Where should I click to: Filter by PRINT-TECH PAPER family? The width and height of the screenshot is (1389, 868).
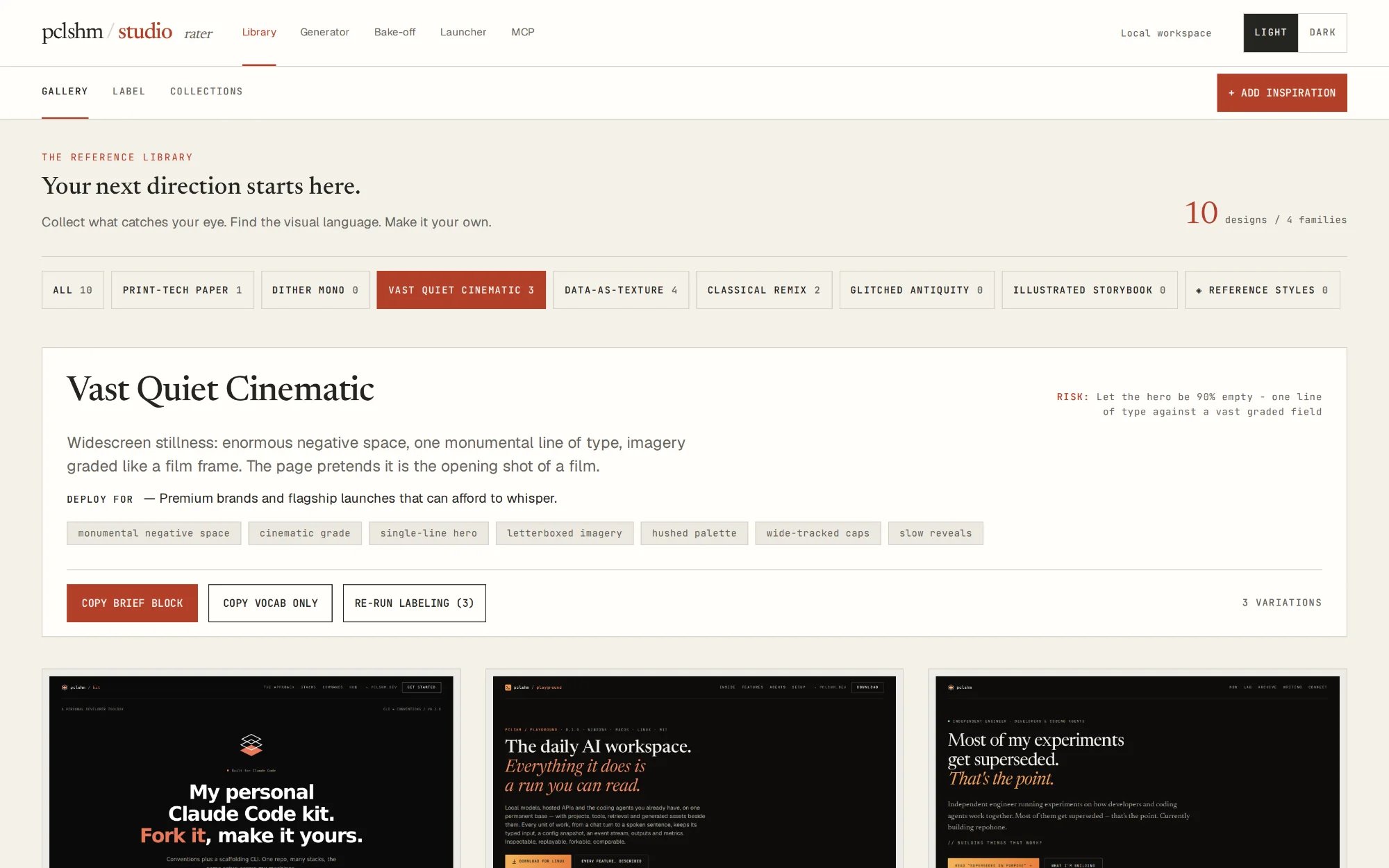pyautogui.click(x=183, y=290)
